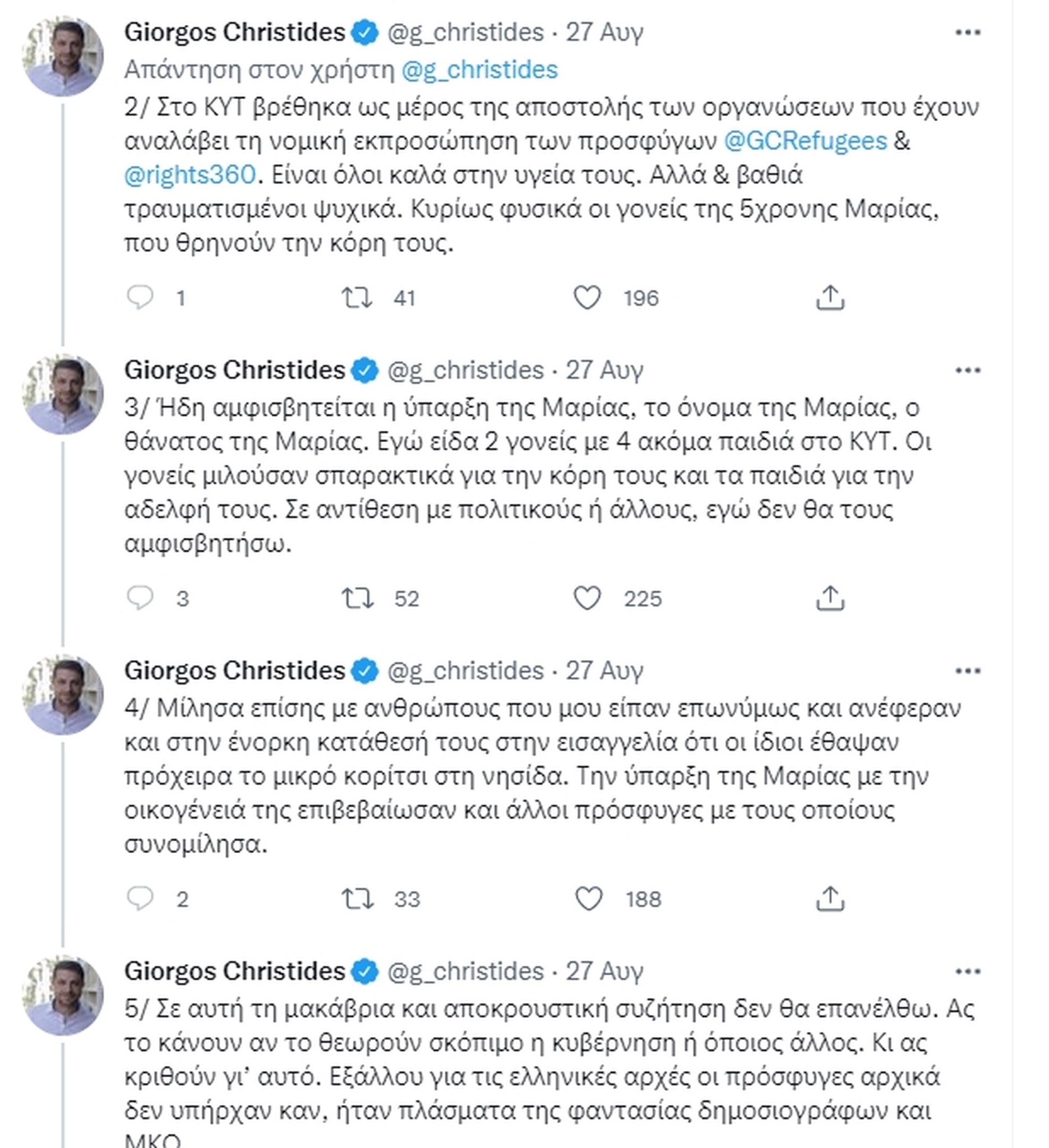
Task: Expand the three-dot menu on tweet 4/
Action: tap(968, 672)
